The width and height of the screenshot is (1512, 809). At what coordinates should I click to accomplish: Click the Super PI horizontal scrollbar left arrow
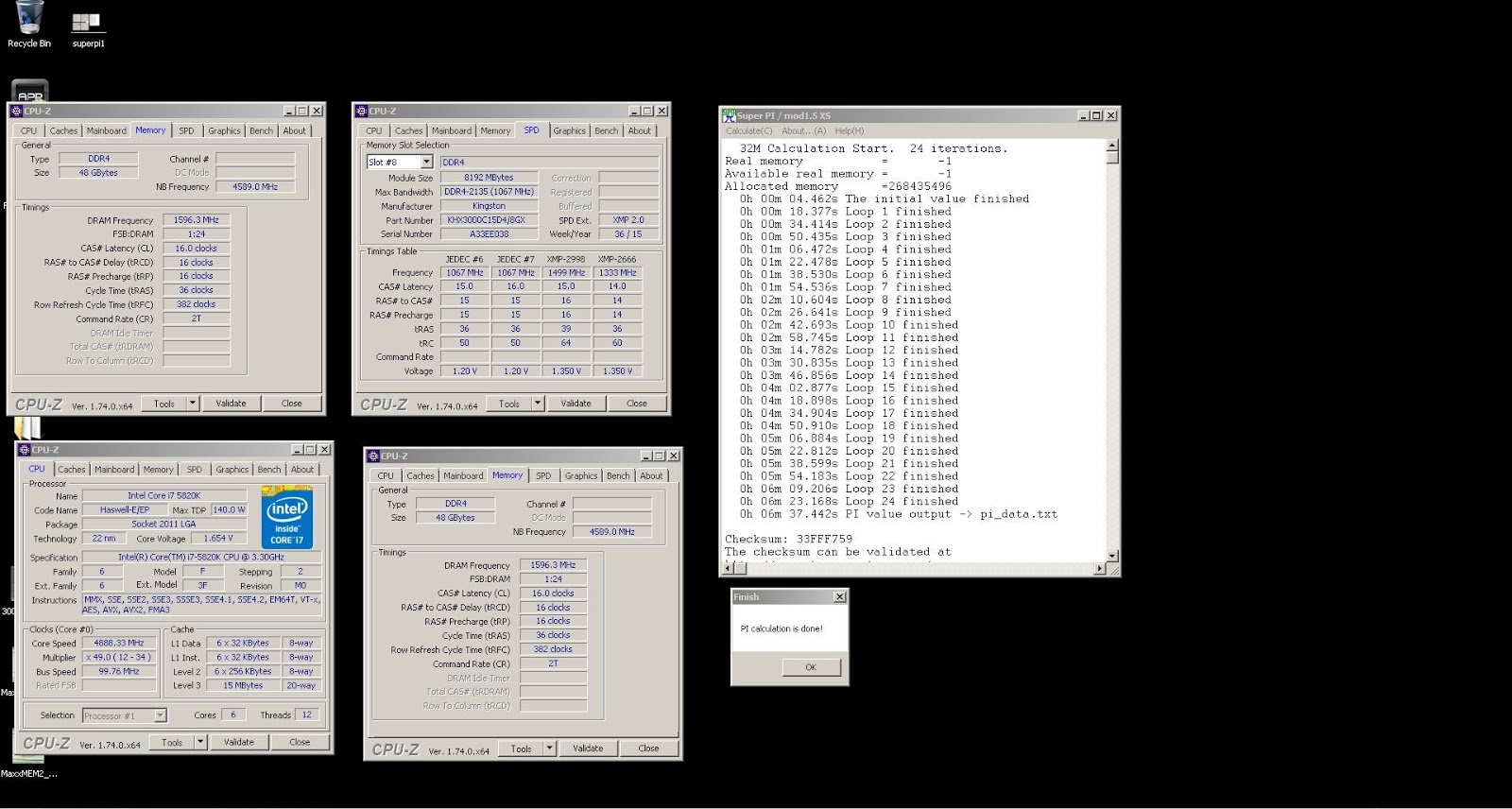click(x=730, y=568)
